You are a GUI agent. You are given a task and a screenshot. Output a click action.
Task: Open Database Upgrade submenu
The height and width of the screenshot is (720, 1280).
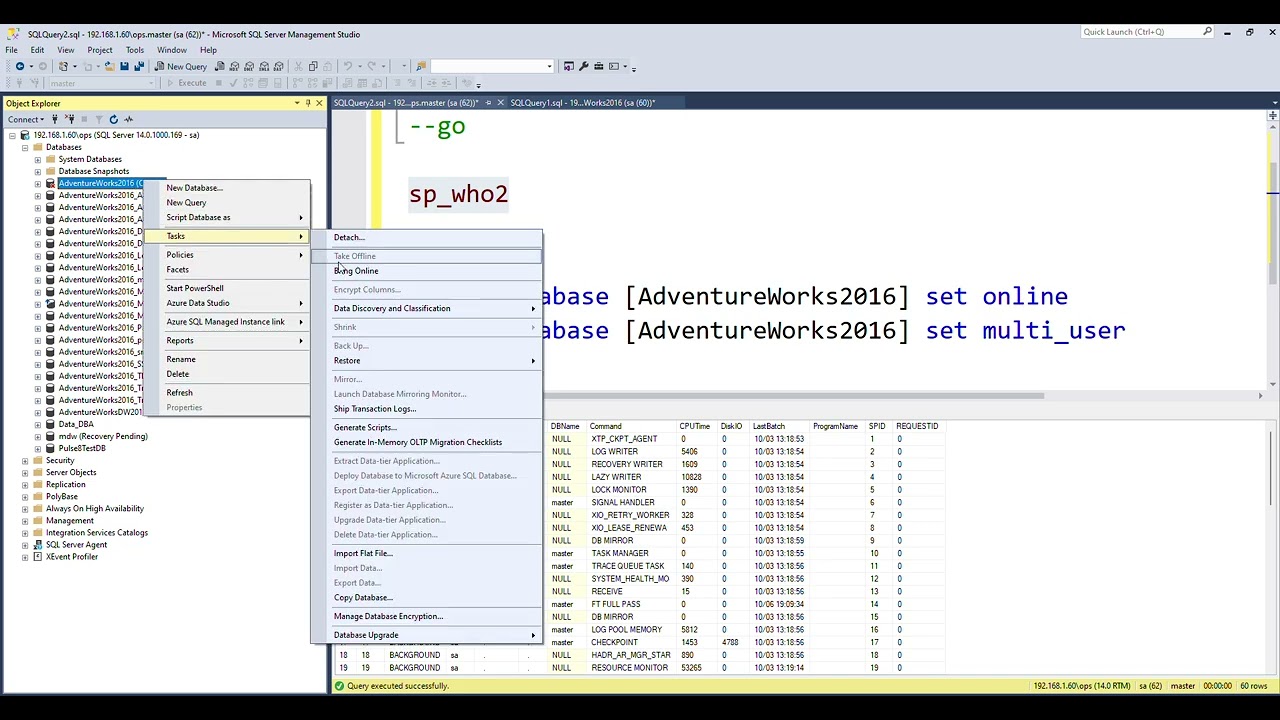[427, 635]
